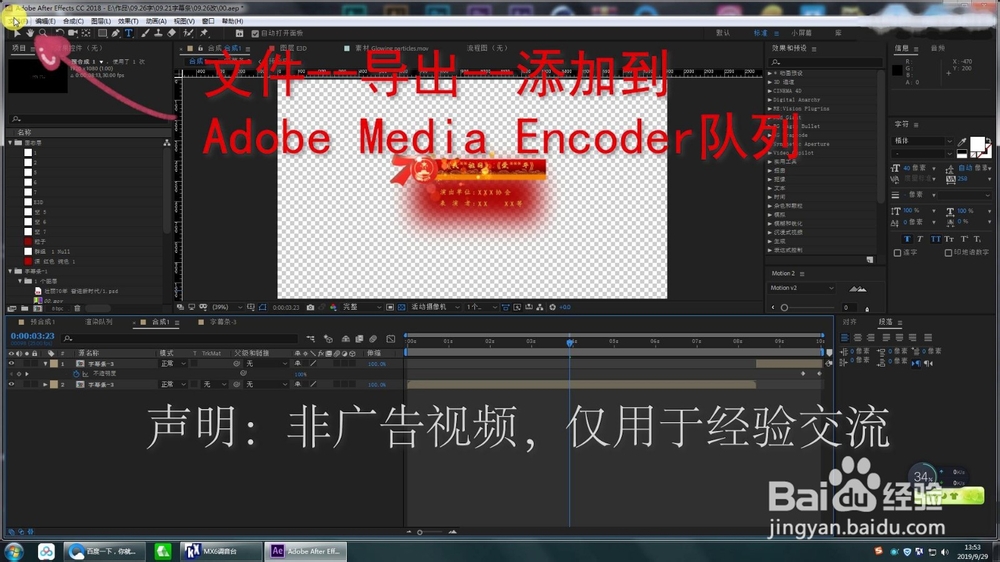Image resolution: width=1000 pixels, height=562 pixels.
Task: Open the Layer (图层) menu
Action: (101, 21)
